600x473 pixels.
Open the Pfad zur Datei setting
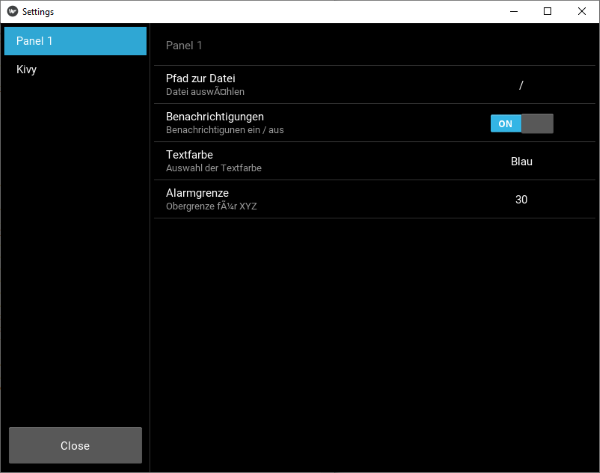pyautogui.click(x=374, y=85)
